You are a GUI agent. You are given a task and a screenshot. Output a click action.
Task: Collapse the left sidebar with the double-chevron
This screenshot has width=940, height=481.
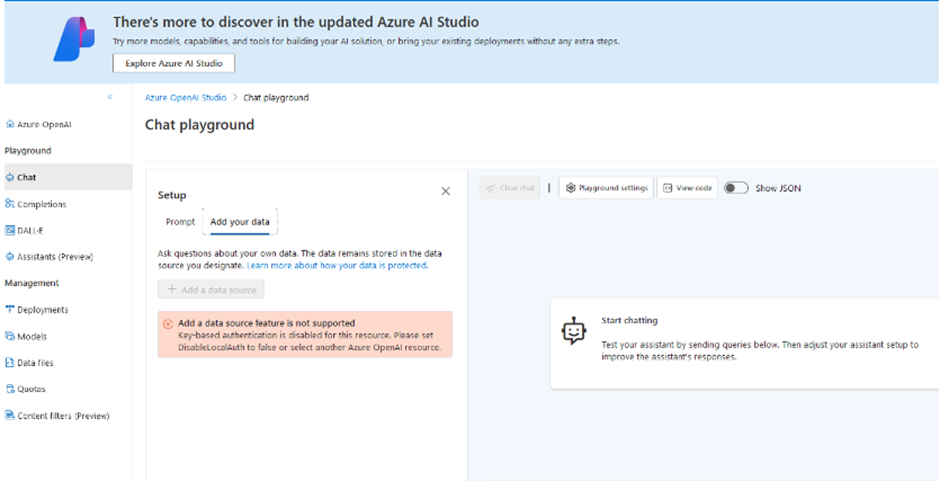pyautogui.click(x=110, y=97)
